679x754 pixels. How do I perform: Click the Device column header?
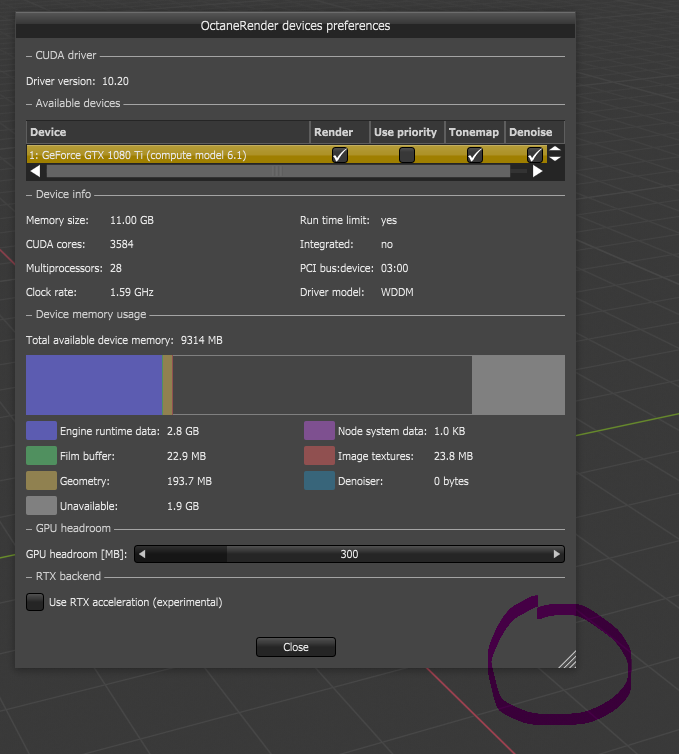168,132
